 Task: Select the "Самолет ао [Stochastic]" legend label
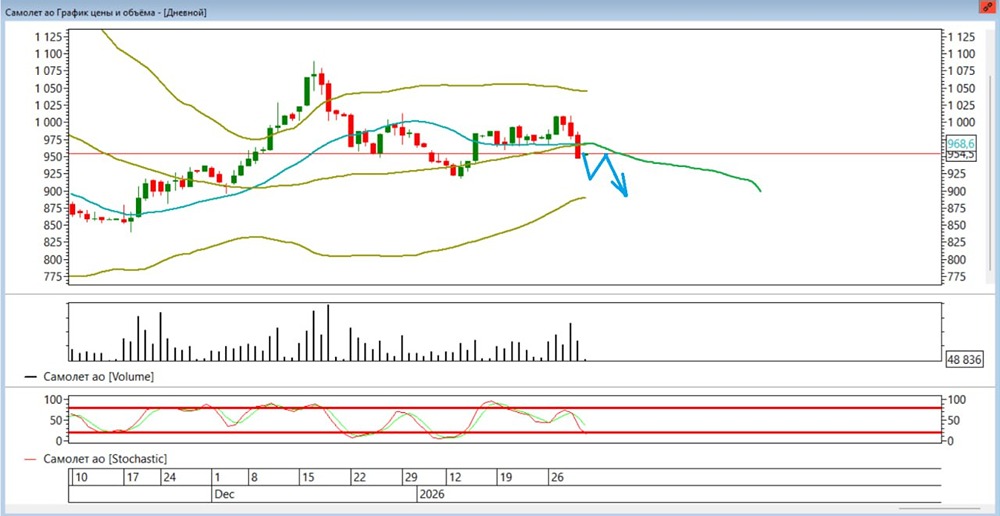105,459
